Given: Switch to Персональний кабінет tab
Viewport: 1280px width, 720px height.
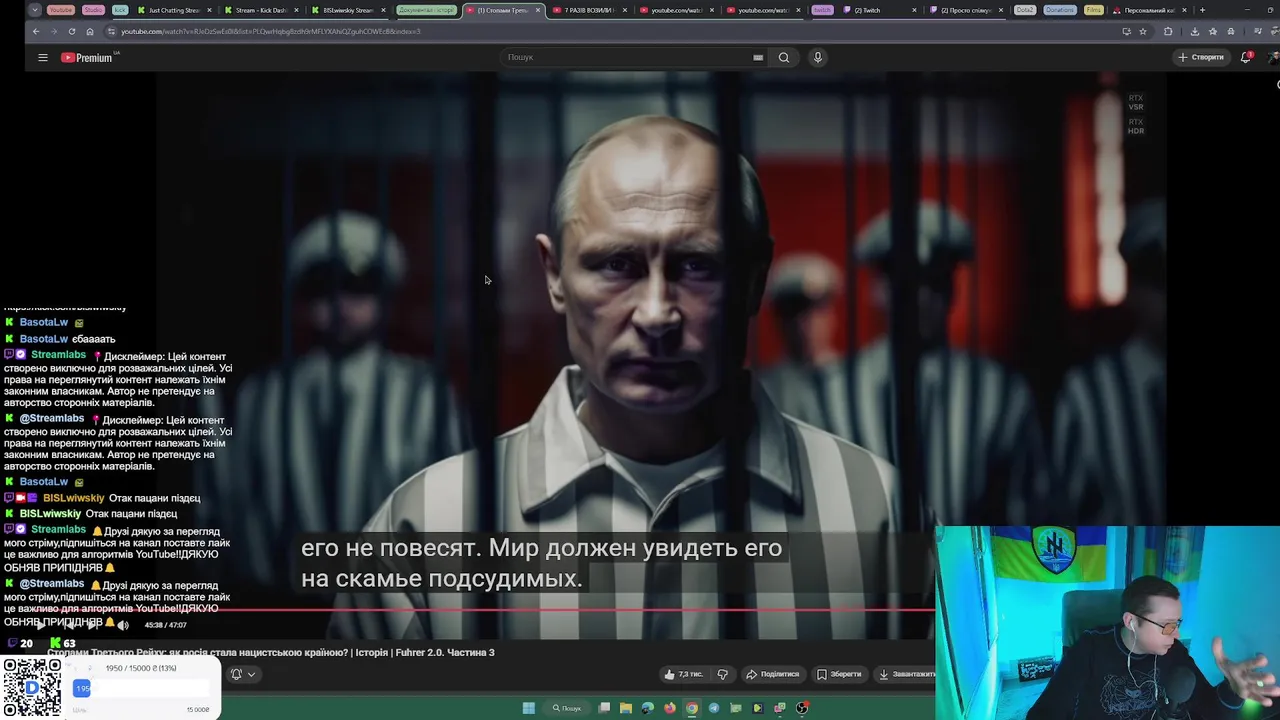Looking at the screenshot, I should click(x=1148, y=10).
